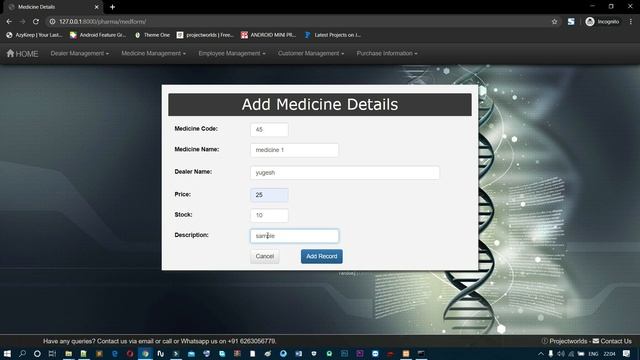Go back using the browser back arrow
The image size is (640, 360).
(x=9, y=22)
